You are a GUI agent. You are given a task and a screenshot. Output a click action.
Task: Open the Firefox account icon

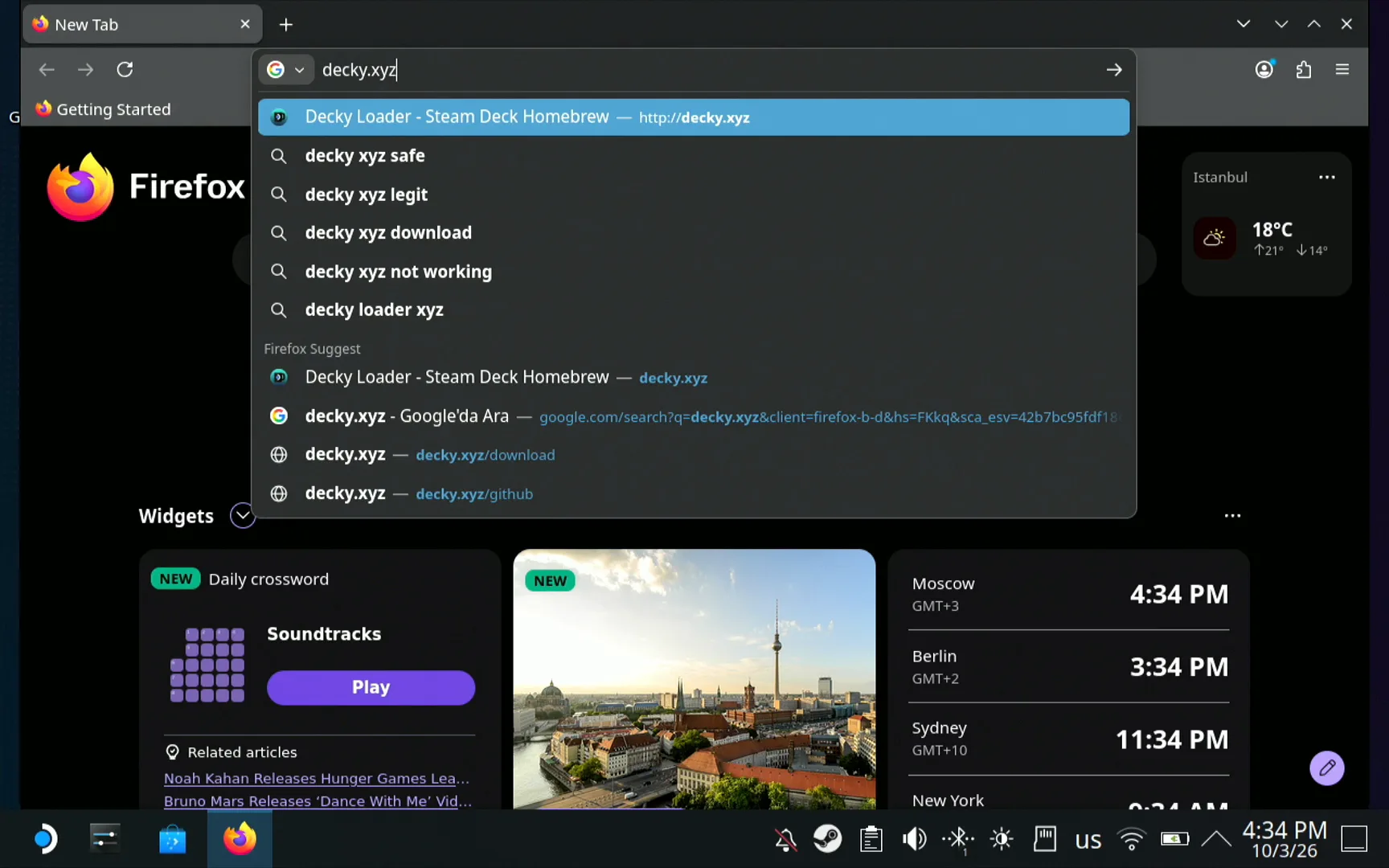pos(1264,70)
